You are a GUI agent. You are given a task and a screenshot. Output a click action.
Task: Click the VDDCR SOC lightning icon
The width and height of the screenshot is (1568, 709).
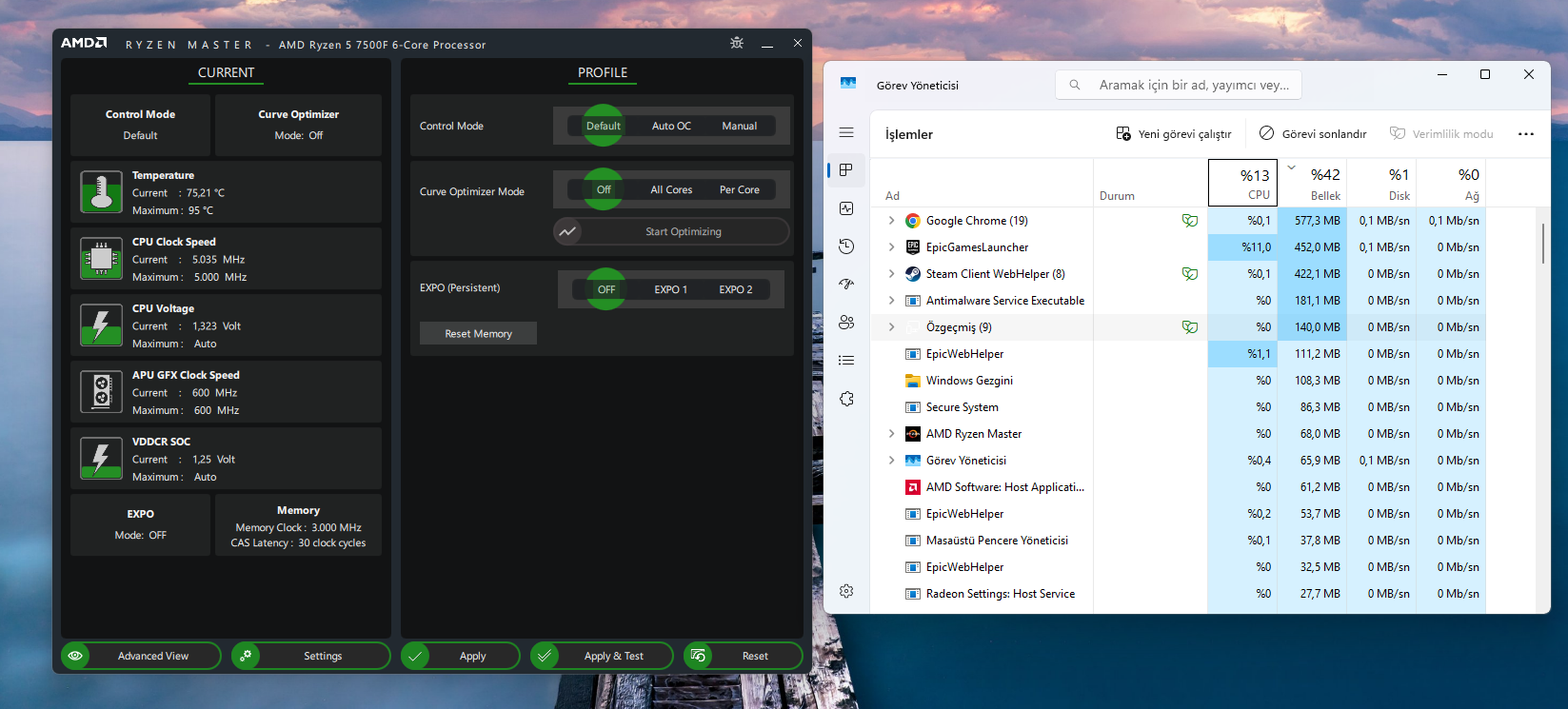click(x=101, y=458)
